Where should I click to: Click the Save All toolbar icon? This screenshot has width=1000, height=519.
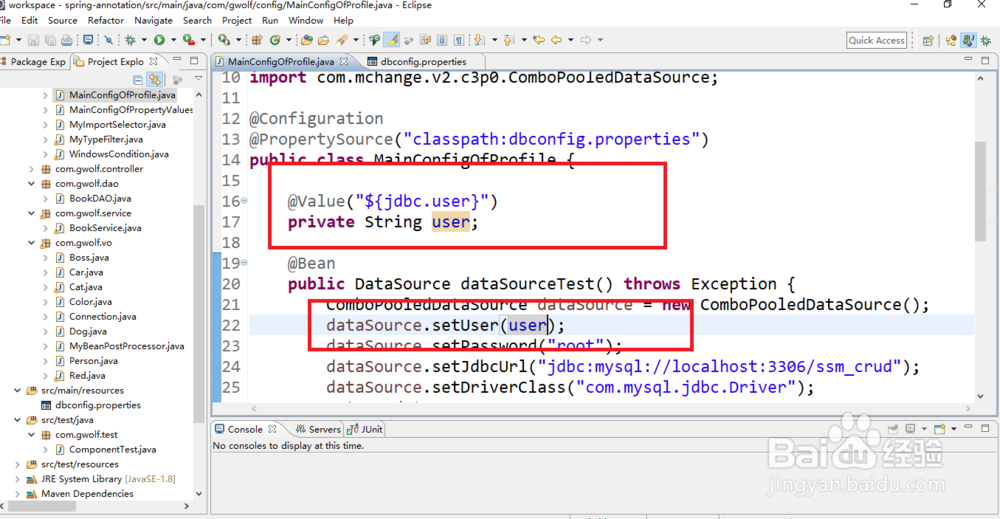point(50,40)
